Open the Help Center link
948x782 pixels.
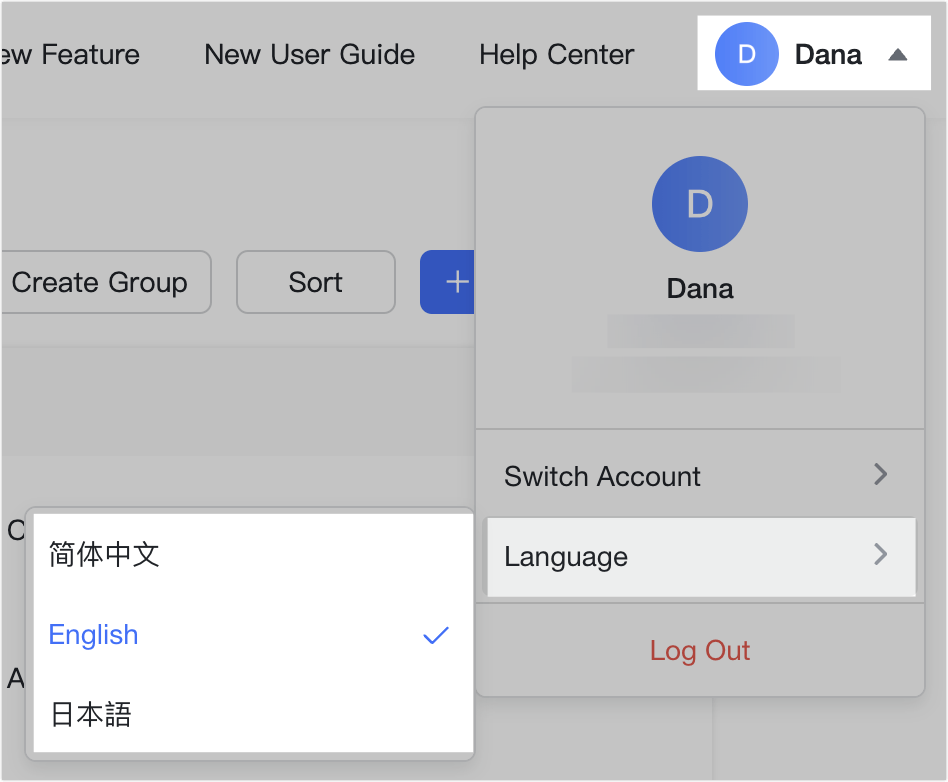click(556, 54)
